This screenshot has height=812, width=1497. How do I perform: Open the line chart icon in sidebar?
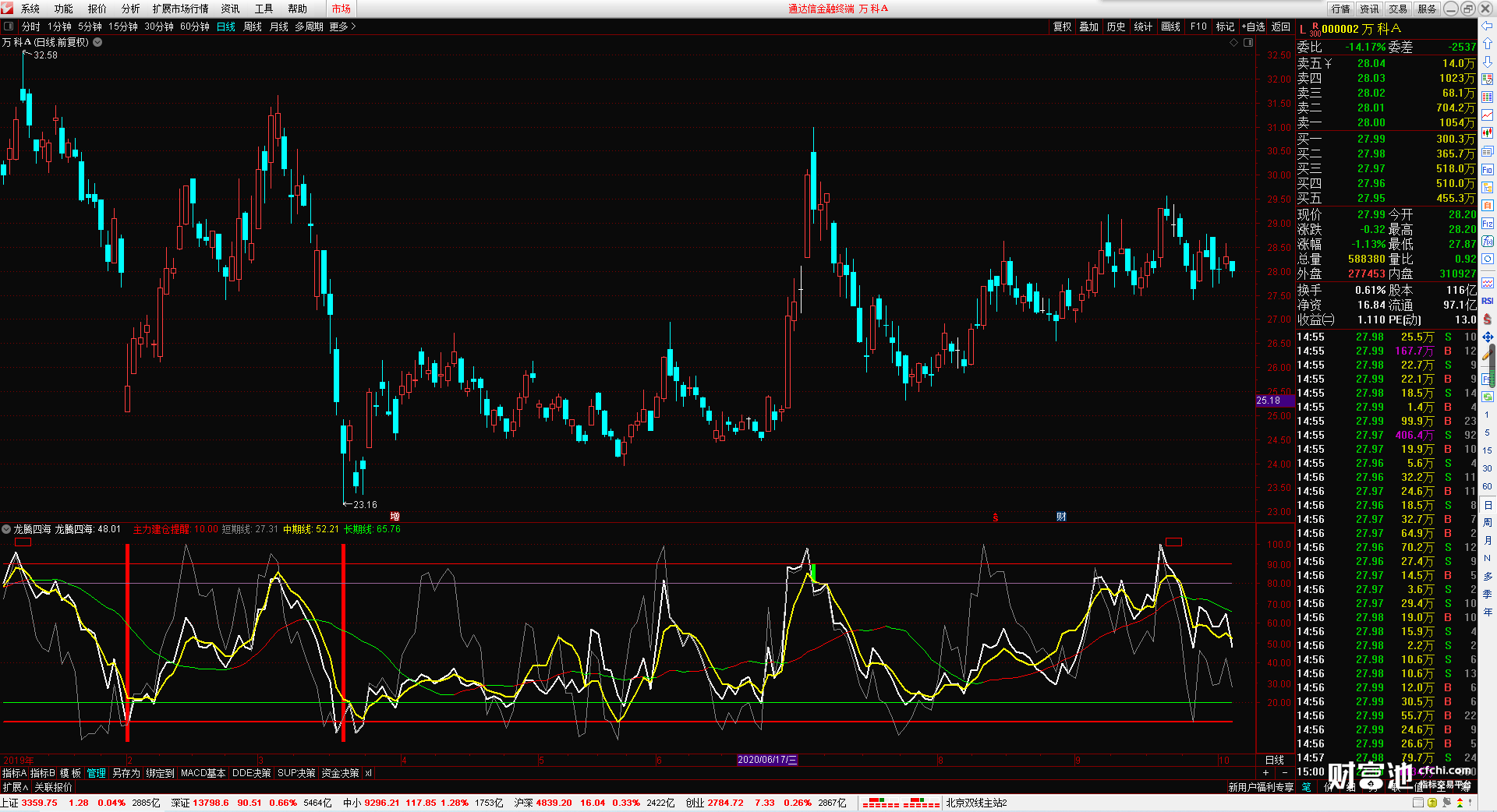pyautogui.click(x=1488, y=115)
